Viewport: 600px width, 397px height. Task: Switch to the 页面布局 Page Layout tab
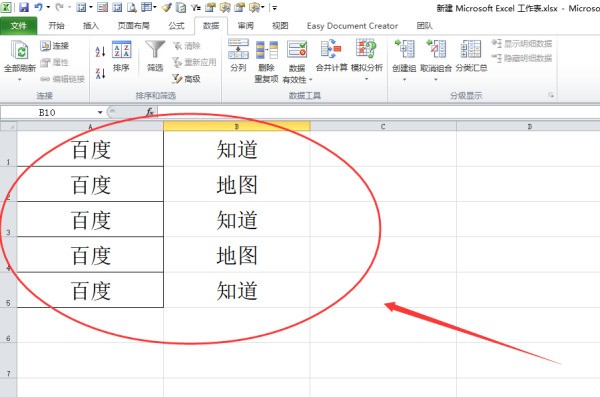pyautogui.click(x=134, y=26)
